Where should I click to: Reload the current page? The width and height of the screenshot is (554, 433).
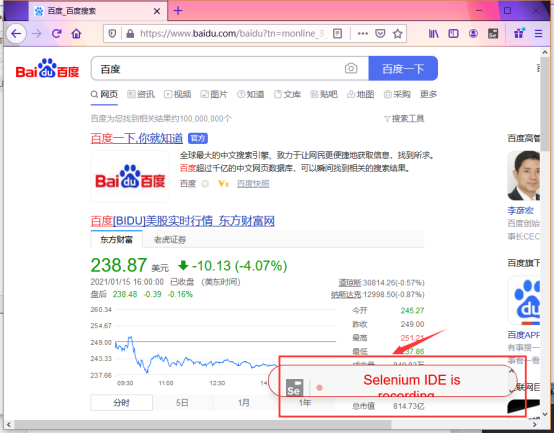tap(57, 34)
